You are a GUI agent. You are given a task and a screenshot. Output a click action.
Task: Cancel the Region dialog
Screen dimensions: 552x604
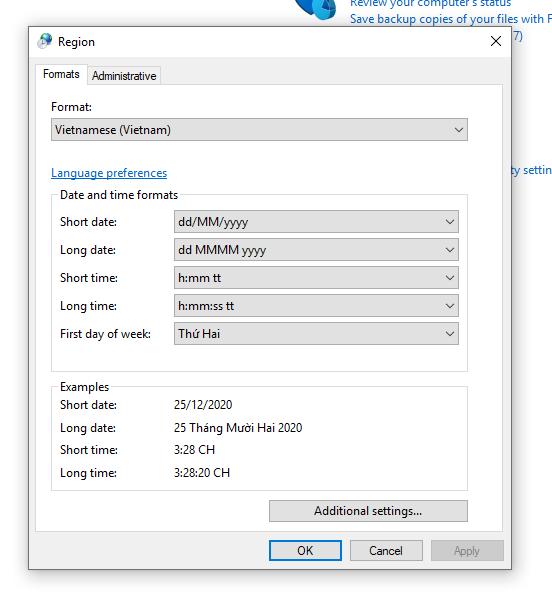(x=386, y=550)
